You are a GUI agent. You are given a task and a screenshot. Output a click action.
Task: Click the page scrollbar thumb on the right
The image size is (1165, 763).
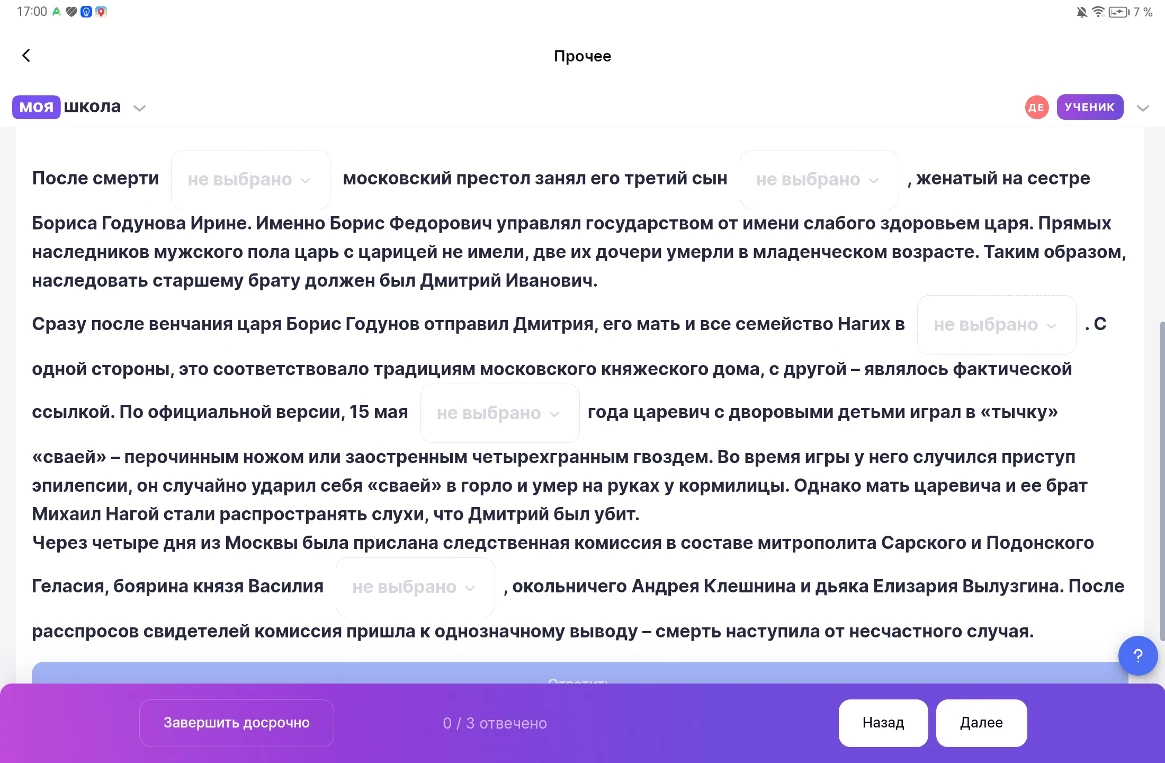coord(1161,479)
